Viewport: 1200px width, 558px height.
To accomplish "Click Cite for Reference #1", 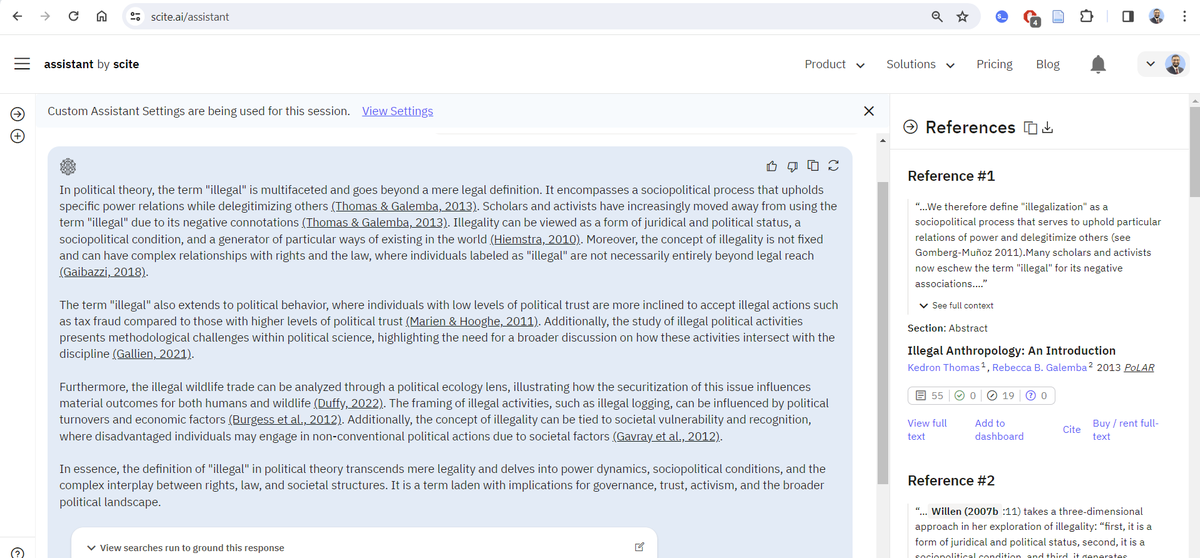I will (x=1071, y=430).
